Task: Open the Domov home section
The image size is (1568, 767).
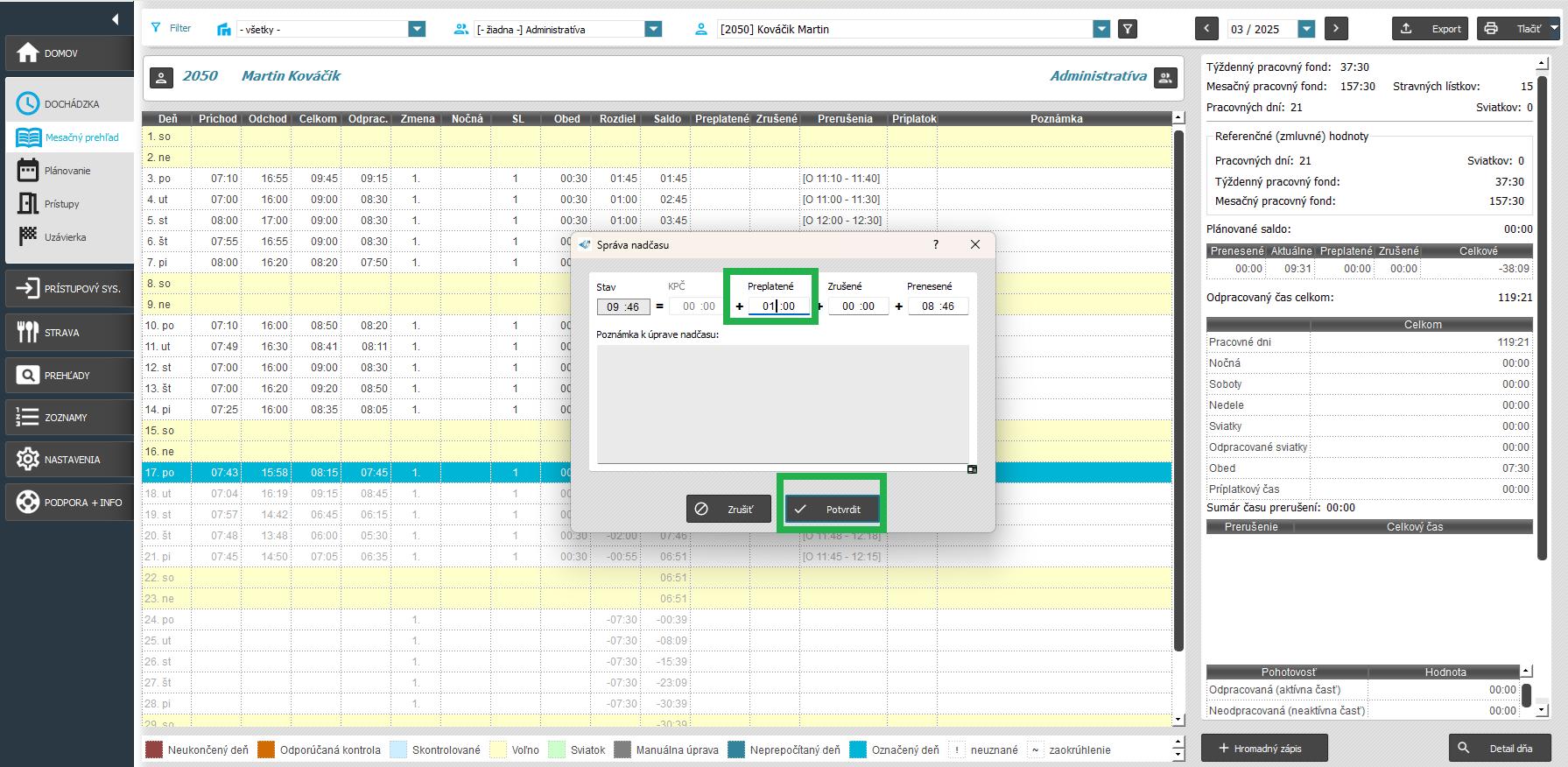Action: (68, 53)
